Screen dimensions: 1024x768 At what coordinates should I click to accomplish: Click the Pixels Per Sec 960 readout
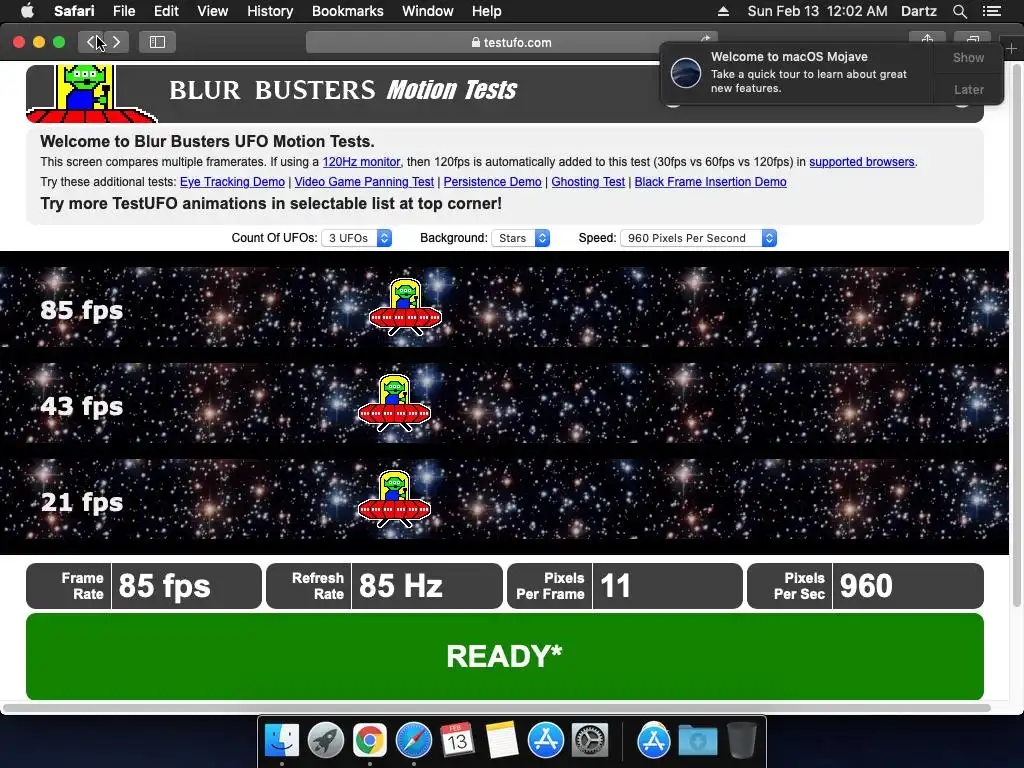(x=865, y=586)
